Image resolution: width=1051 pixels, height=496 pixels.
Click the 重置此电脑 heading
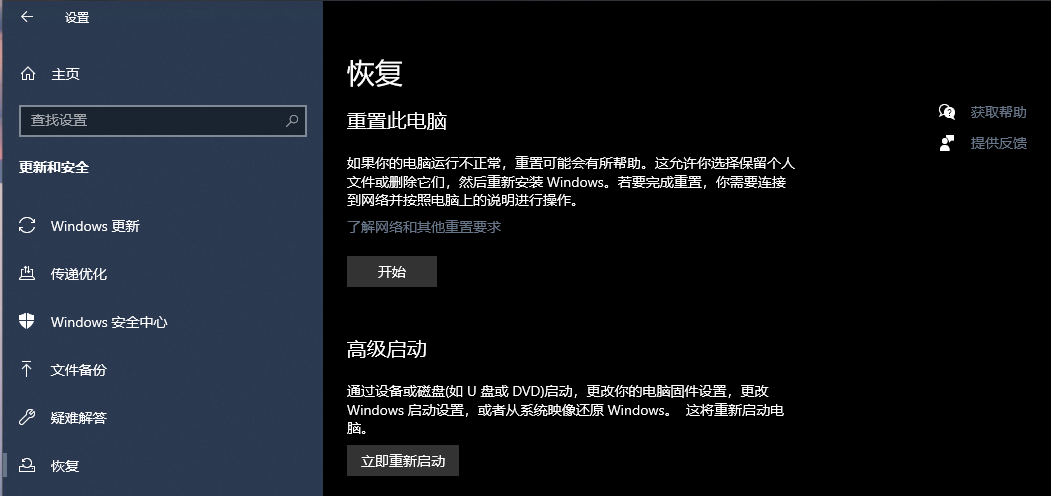click(397, 121)
